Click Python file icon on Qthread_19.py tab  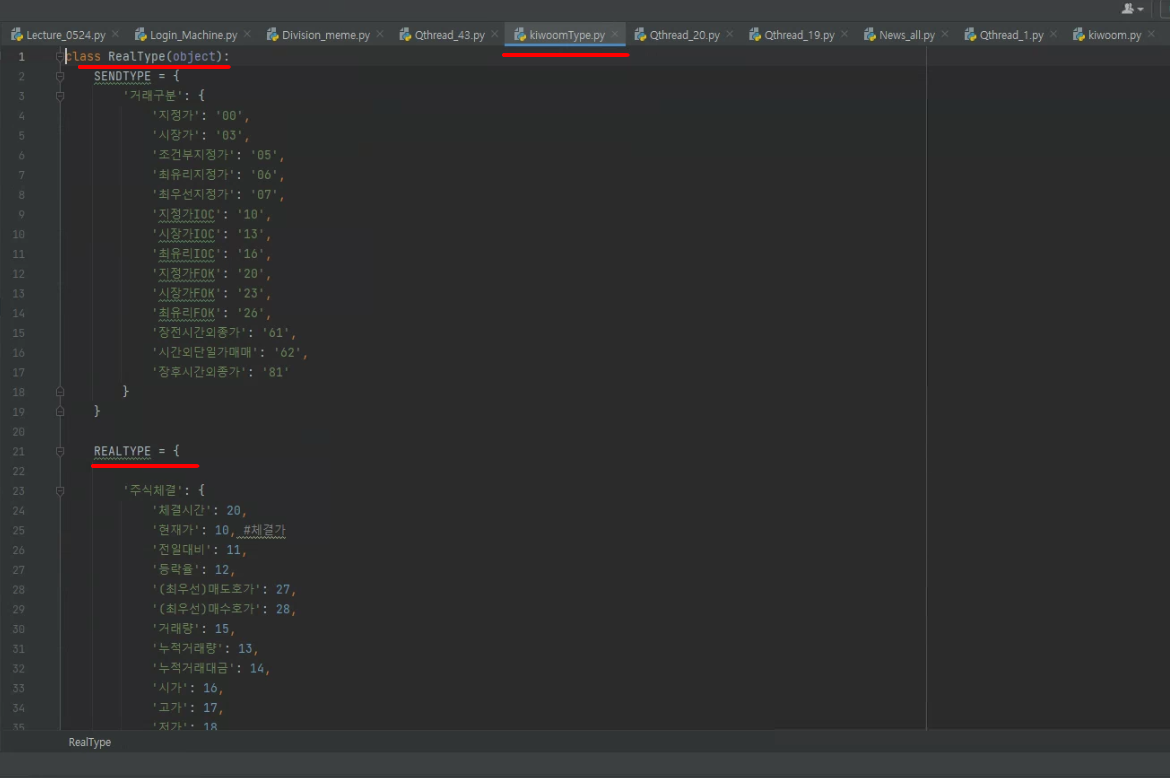755,34
